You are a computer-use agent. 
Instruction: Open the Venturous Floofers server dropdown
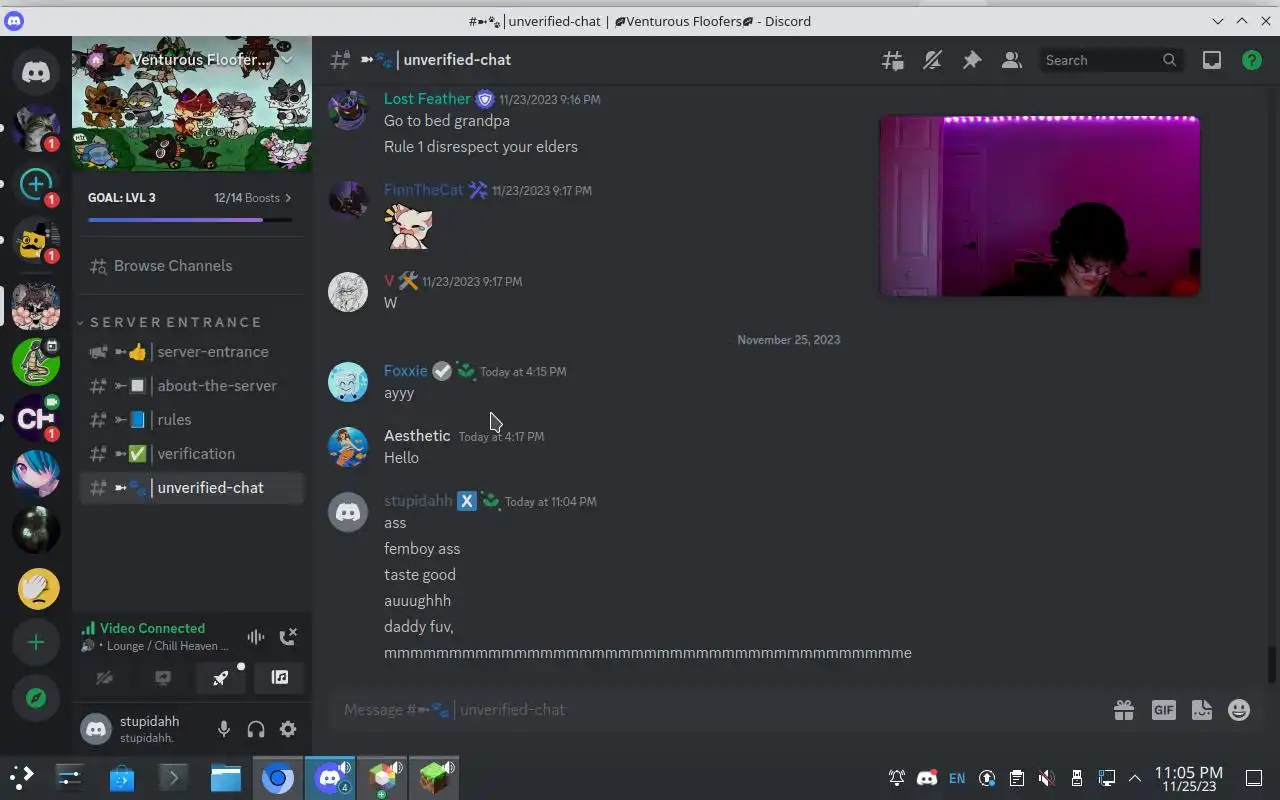pos(192,60)
